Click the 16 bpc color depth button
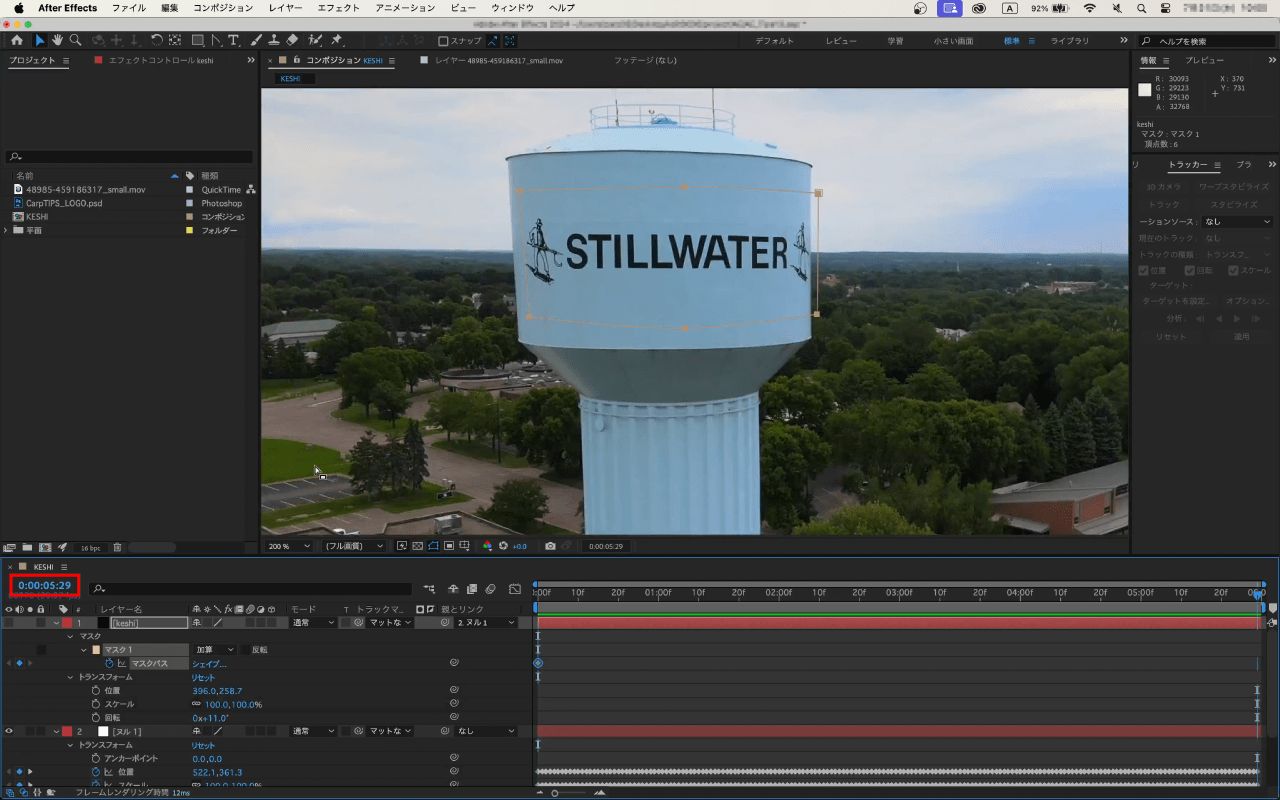Screen dimensions: 1280x800 [91, 548]
